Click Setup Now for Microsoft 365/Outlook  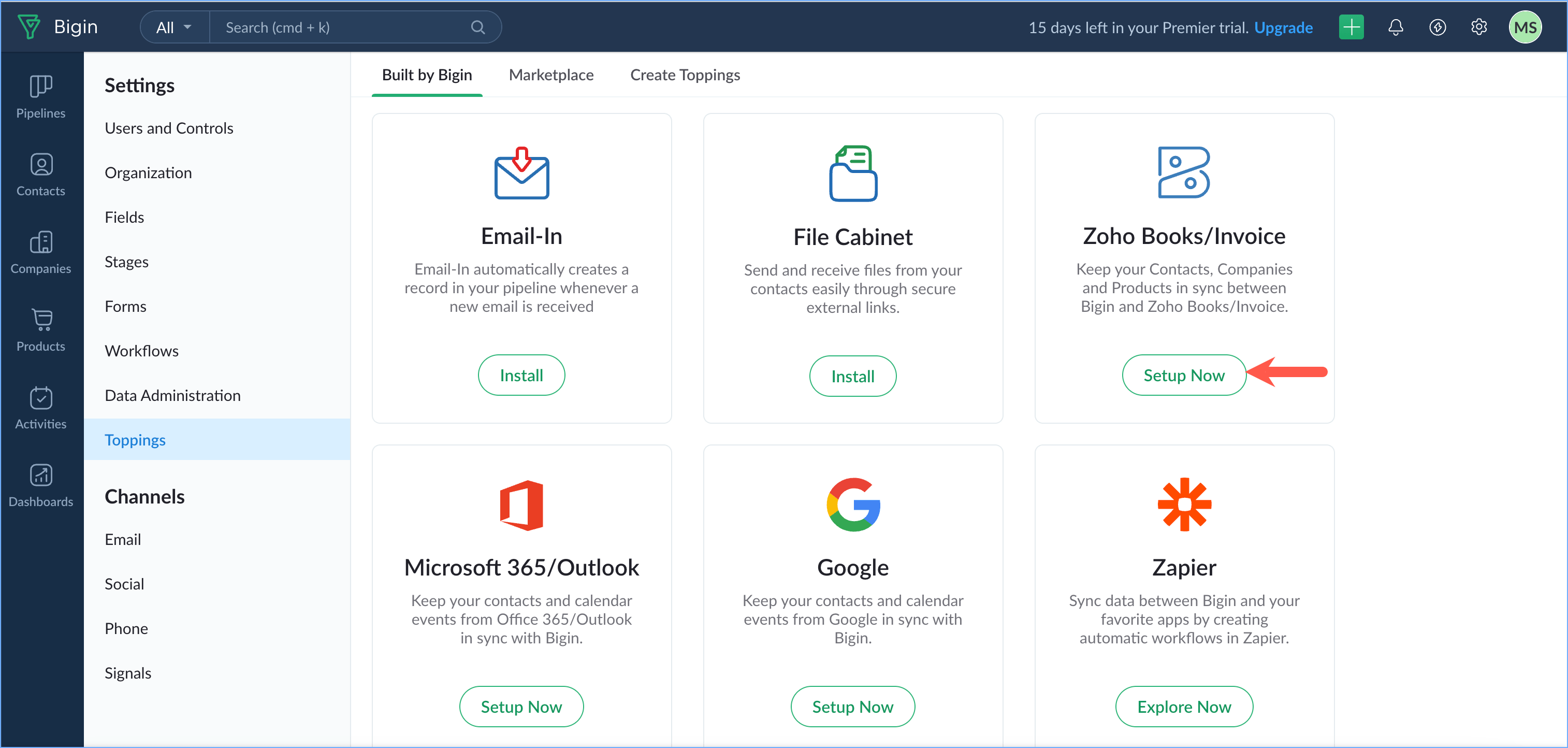pyautogui.click(x=521, y=707)
